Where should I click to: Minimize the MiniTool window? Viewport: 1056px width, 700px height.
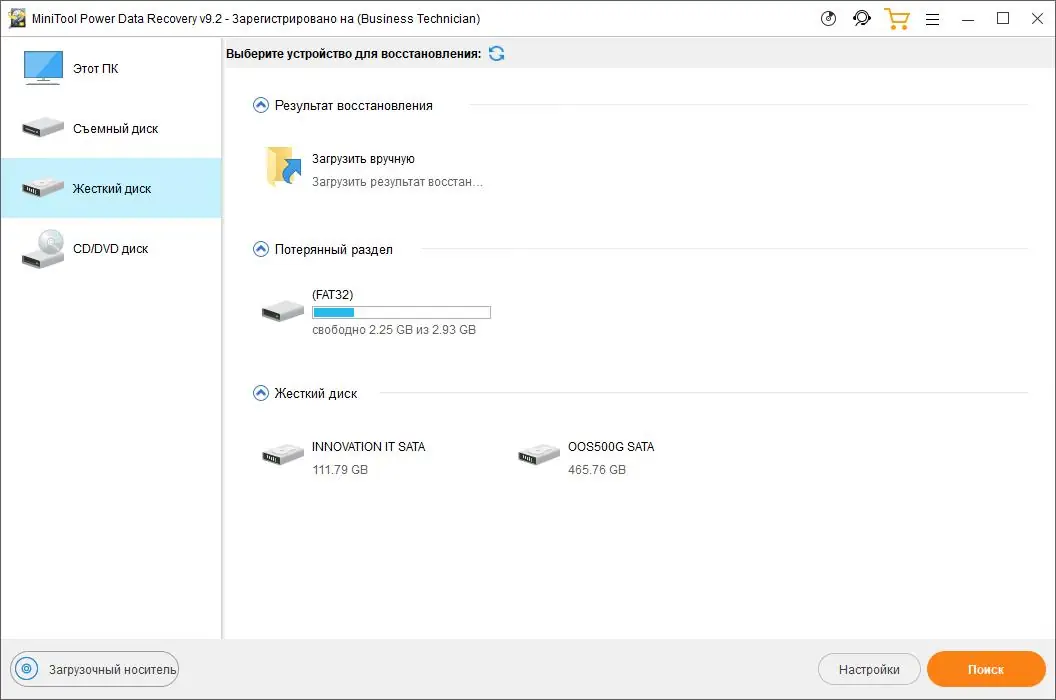pos(968,20)
